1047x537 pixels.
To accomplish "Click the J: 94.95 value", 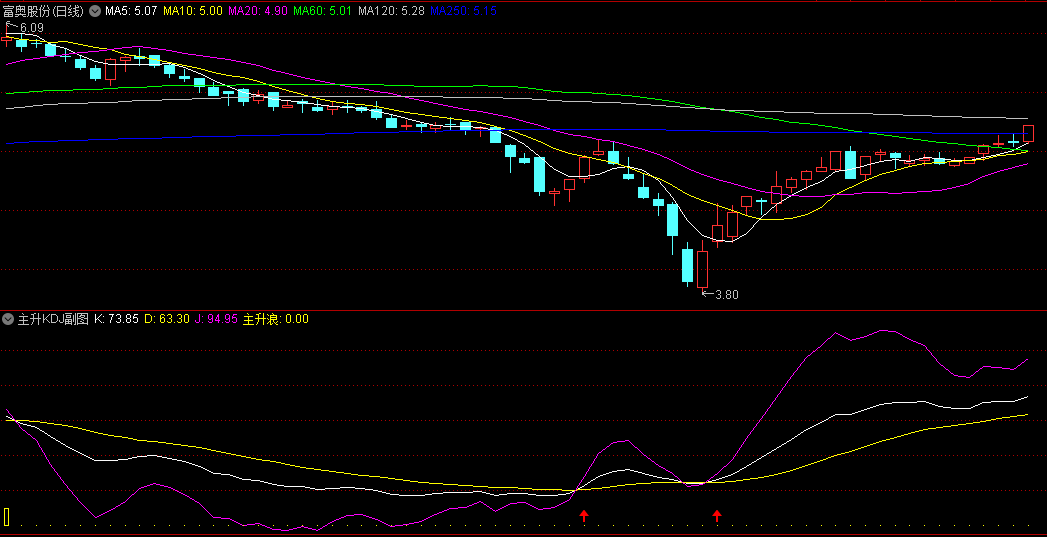I will click(x=216, y=319).
